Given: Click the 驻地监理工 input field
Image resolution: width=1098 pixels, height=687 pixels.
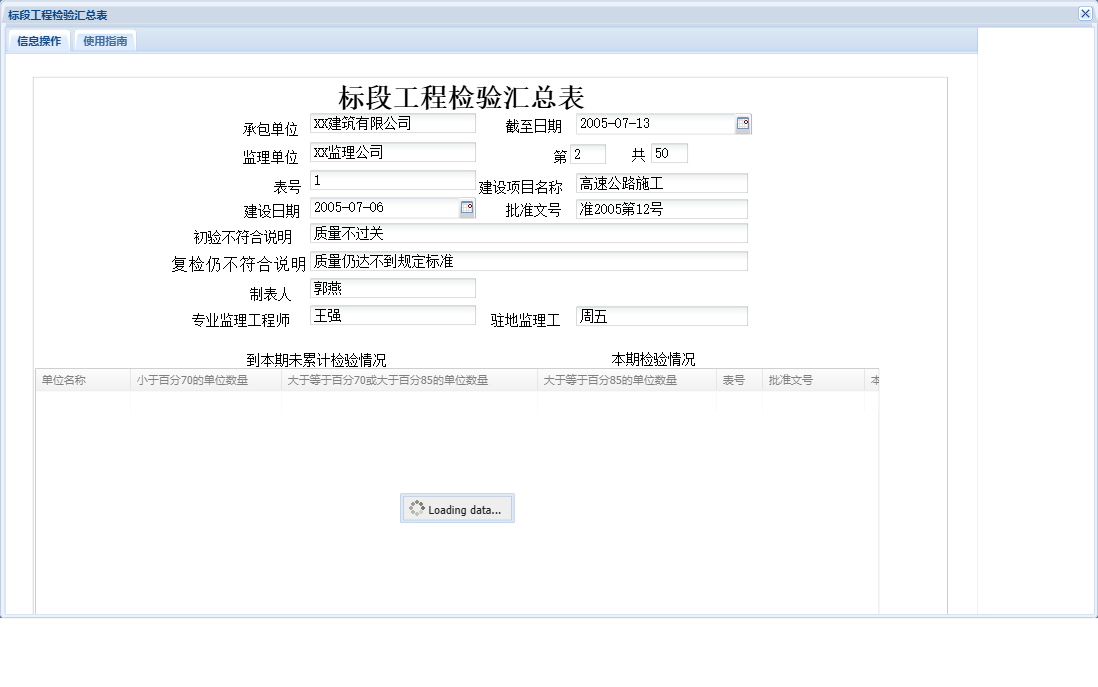Looking at the screenshot, I should tap(660, 315).
